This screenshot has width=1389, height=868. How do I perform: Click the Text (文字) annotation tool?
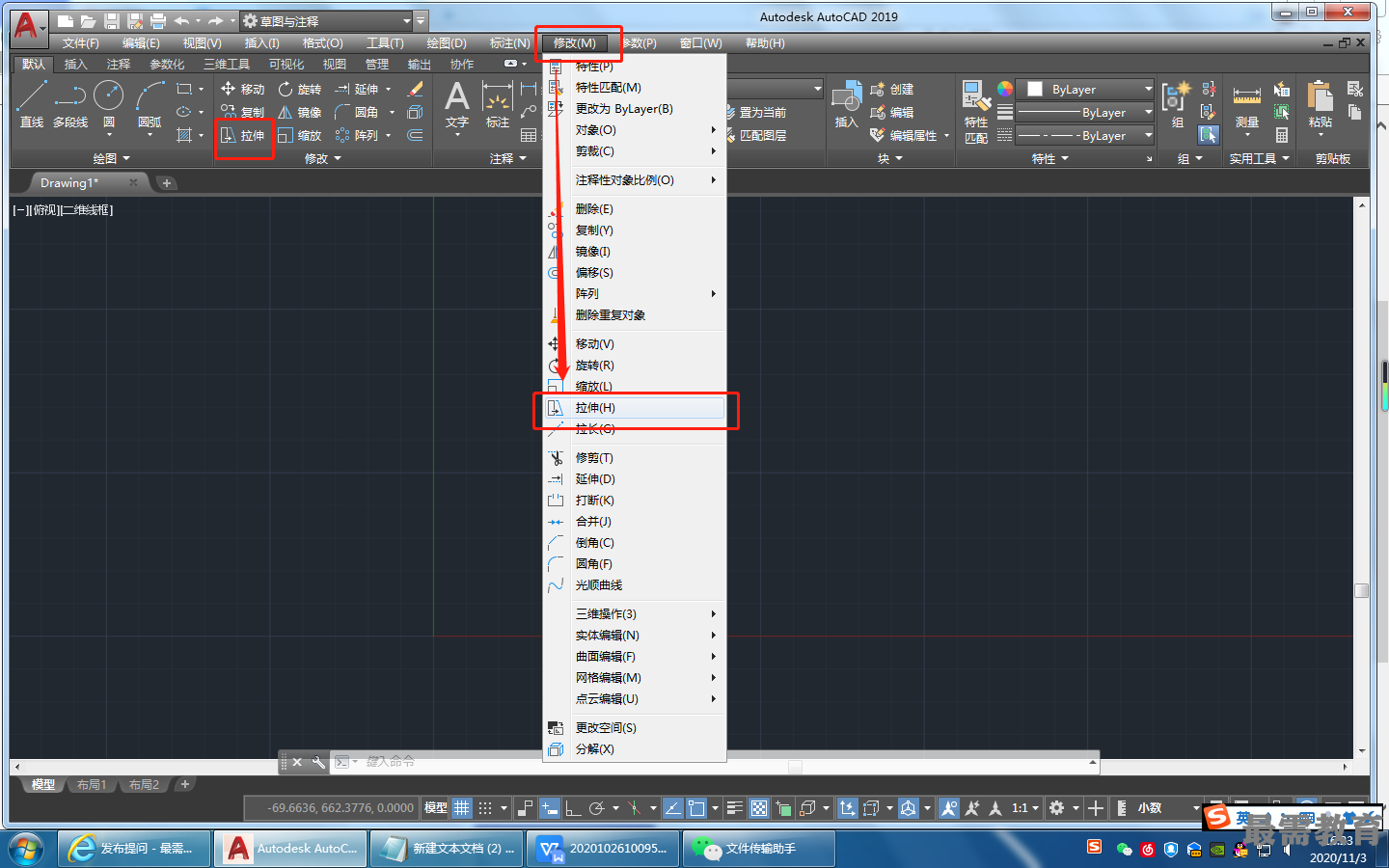click(457, 104)
